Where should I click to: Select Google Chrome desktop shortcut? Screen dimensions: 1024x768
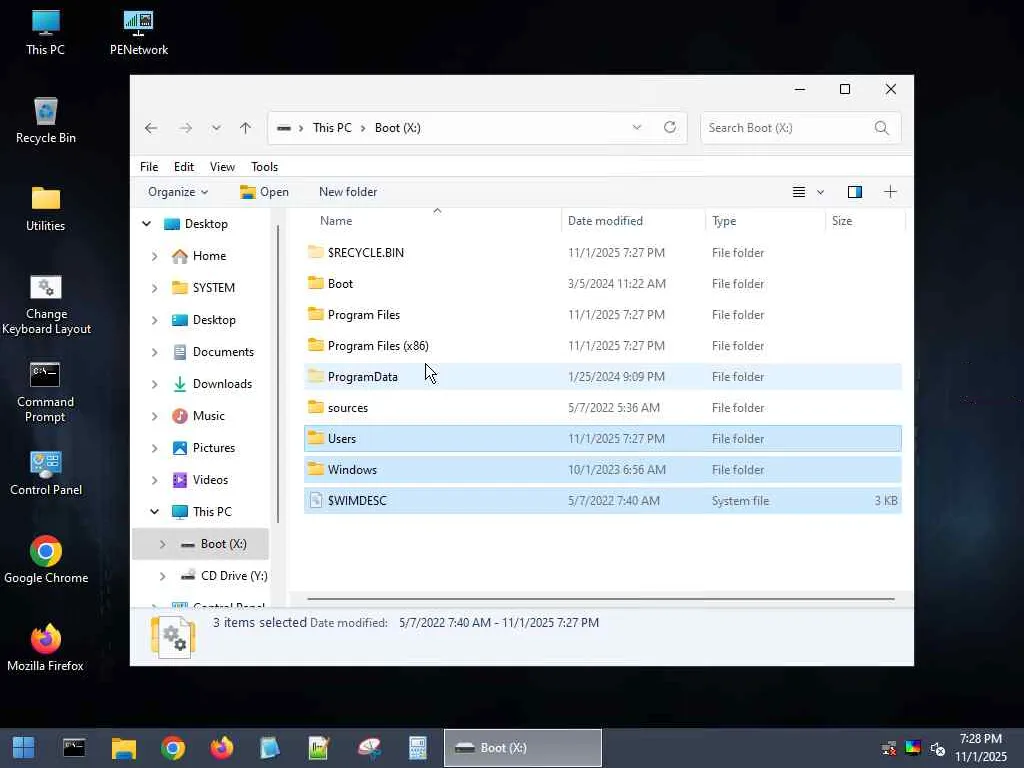[x=46, y=560]
